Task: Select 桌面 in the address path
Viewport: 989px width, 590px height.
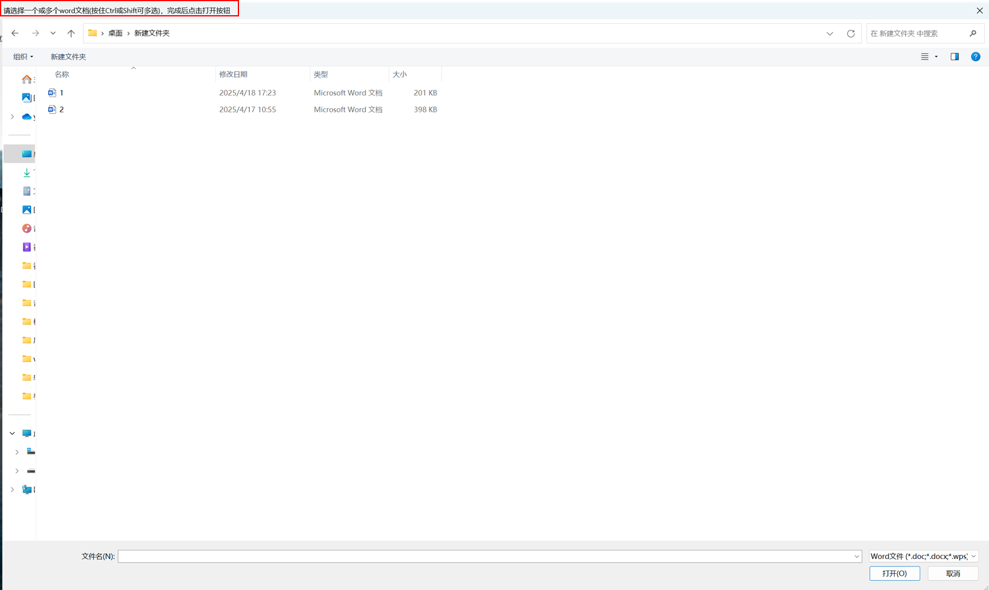Action: 115,33
